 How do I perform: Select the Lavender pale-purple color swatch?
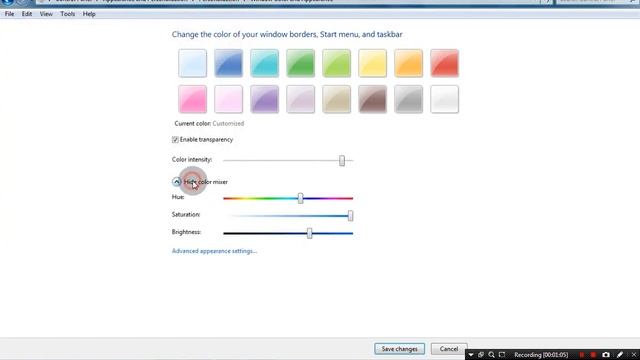pyautogui.click(x=300, y=99)
